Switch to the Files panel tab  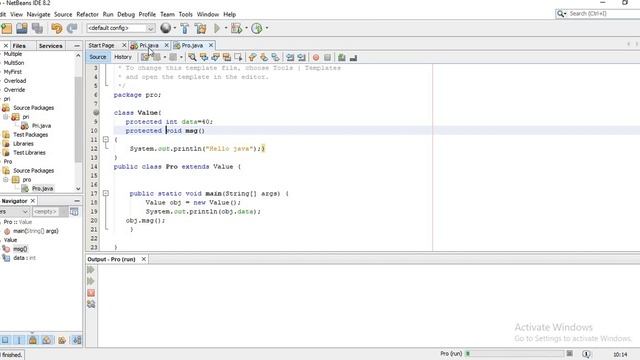(x=19, y=46)
